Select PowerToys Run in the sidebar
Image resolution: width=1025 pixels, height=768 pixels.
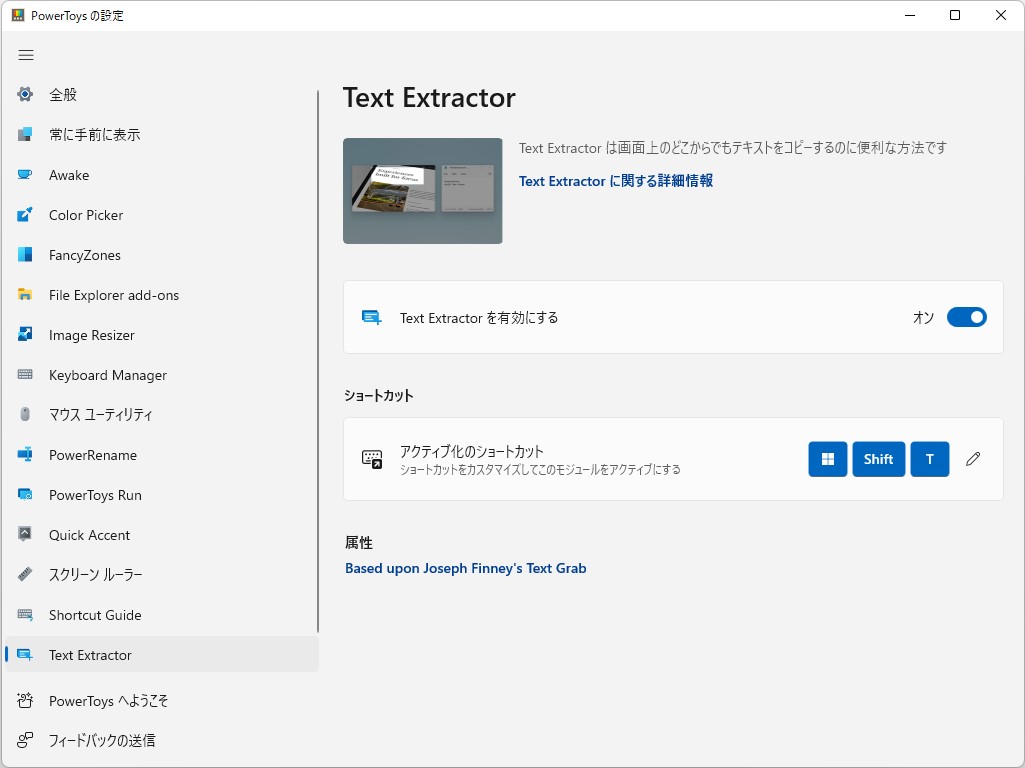click(95, 495)
